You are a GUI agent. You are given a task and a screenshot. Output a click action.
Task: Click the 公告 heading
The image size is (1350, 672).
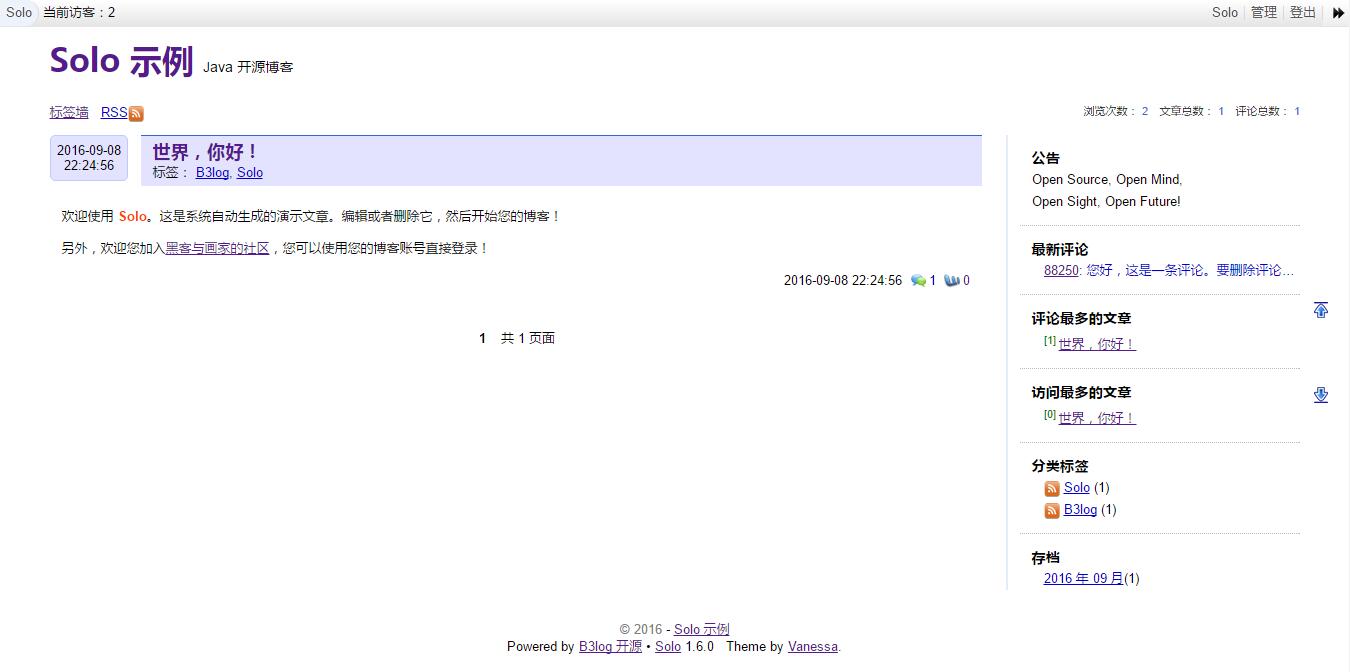(x=1046, y=158)
